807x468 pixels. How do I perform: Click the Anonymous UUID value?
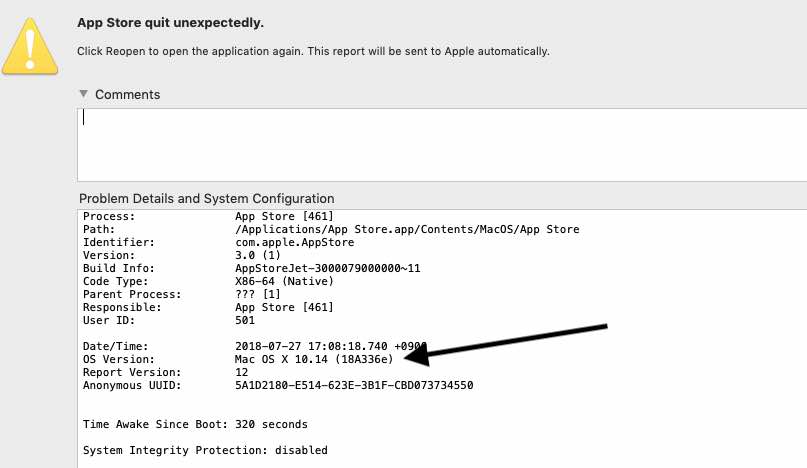[354, 385]
